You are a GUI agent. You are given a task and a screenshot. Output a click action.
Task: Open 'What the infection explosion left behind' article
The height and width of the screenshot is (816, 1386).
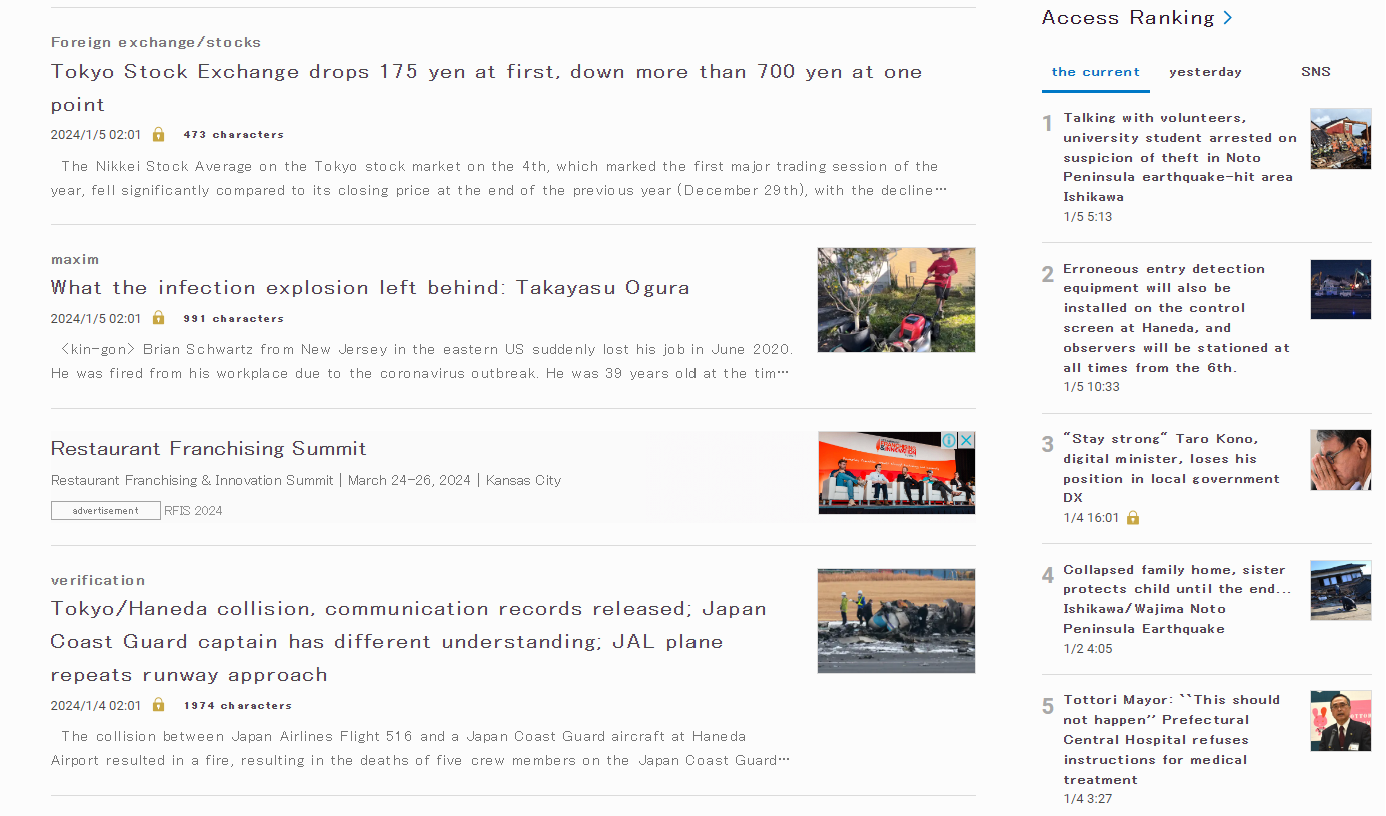coord(370,288)
